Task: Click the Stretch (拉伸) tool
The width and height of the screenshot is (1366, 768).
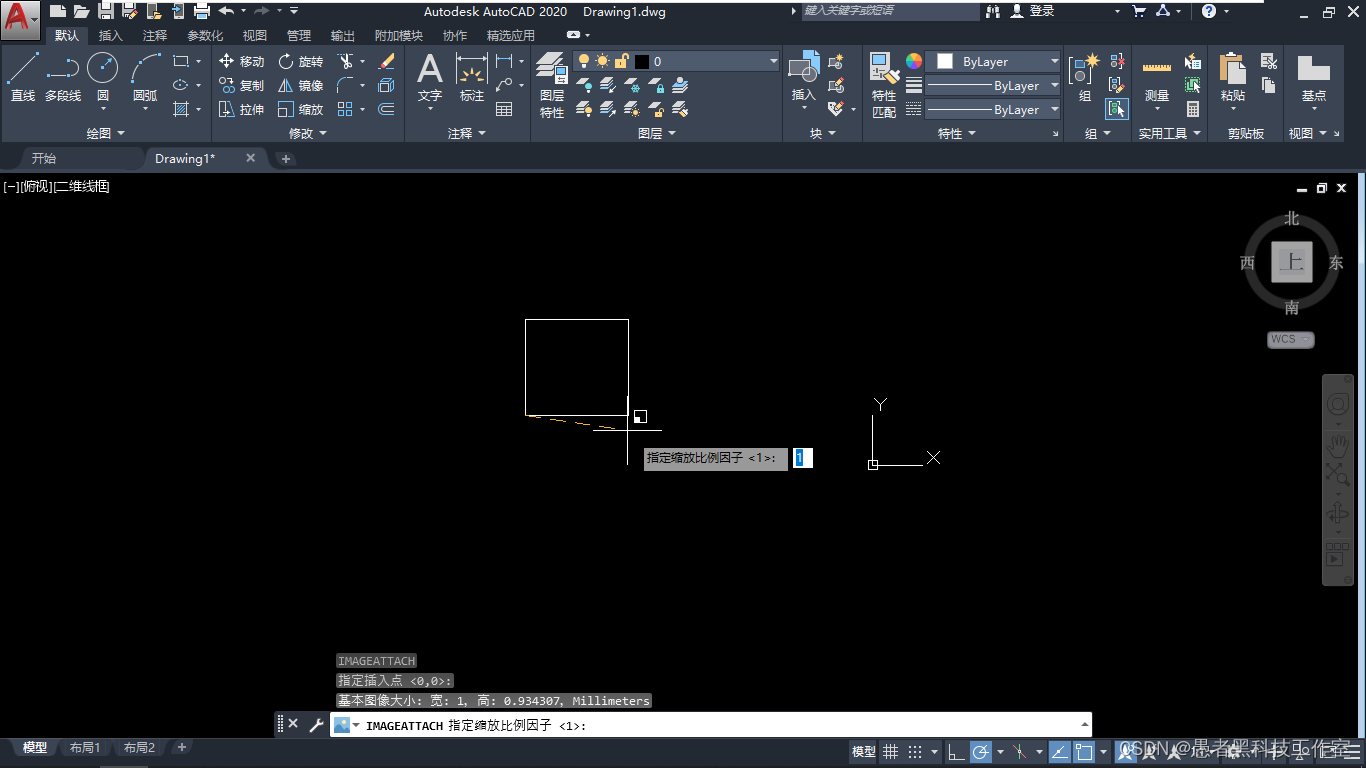Action: click(x=242, y=109)
